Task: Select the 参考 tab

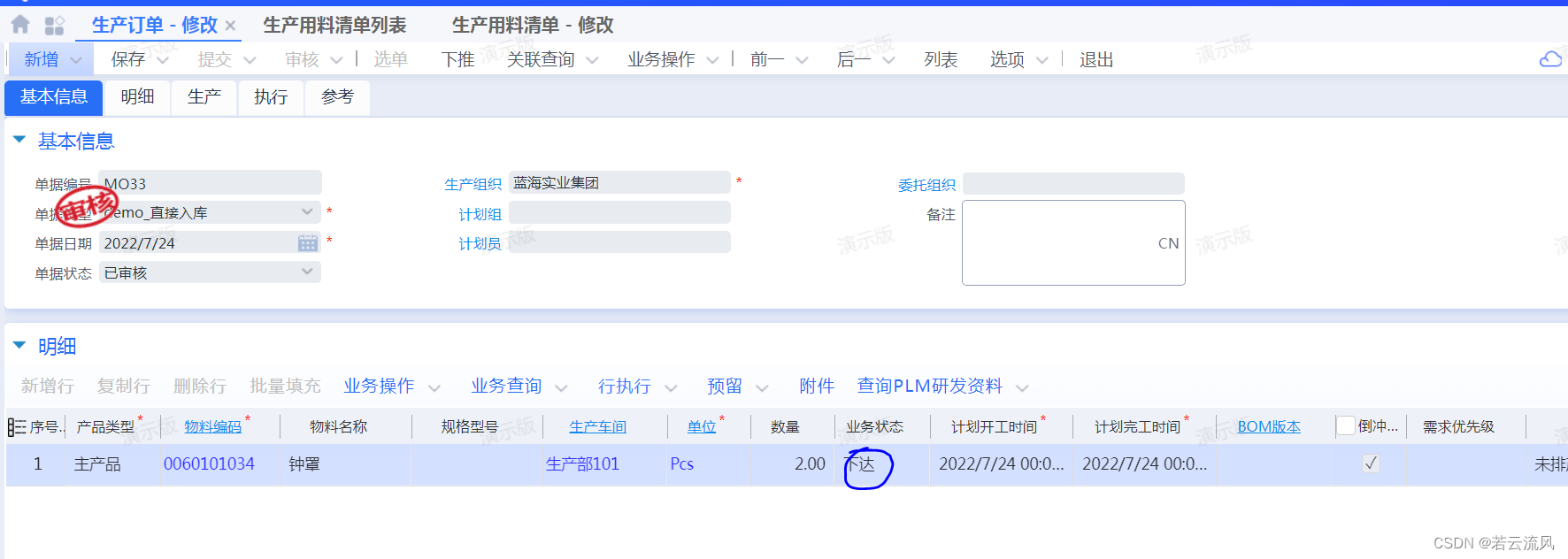Action: tap(338, 97)
